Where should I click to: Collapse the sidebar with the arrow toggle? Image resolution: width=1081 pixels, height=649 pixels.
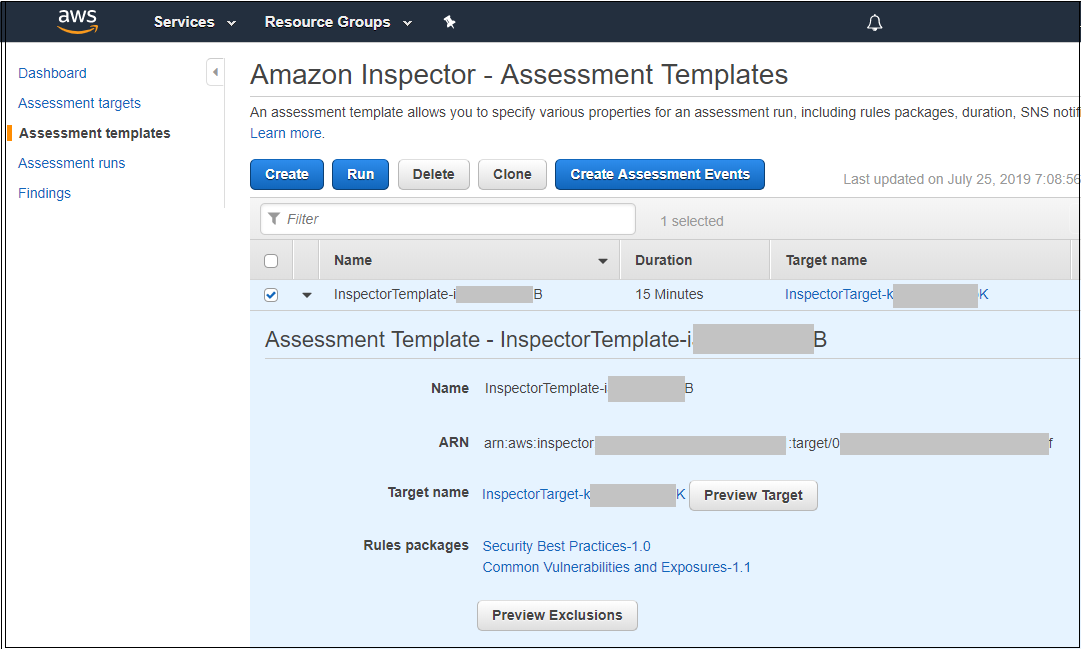(215, 72)
